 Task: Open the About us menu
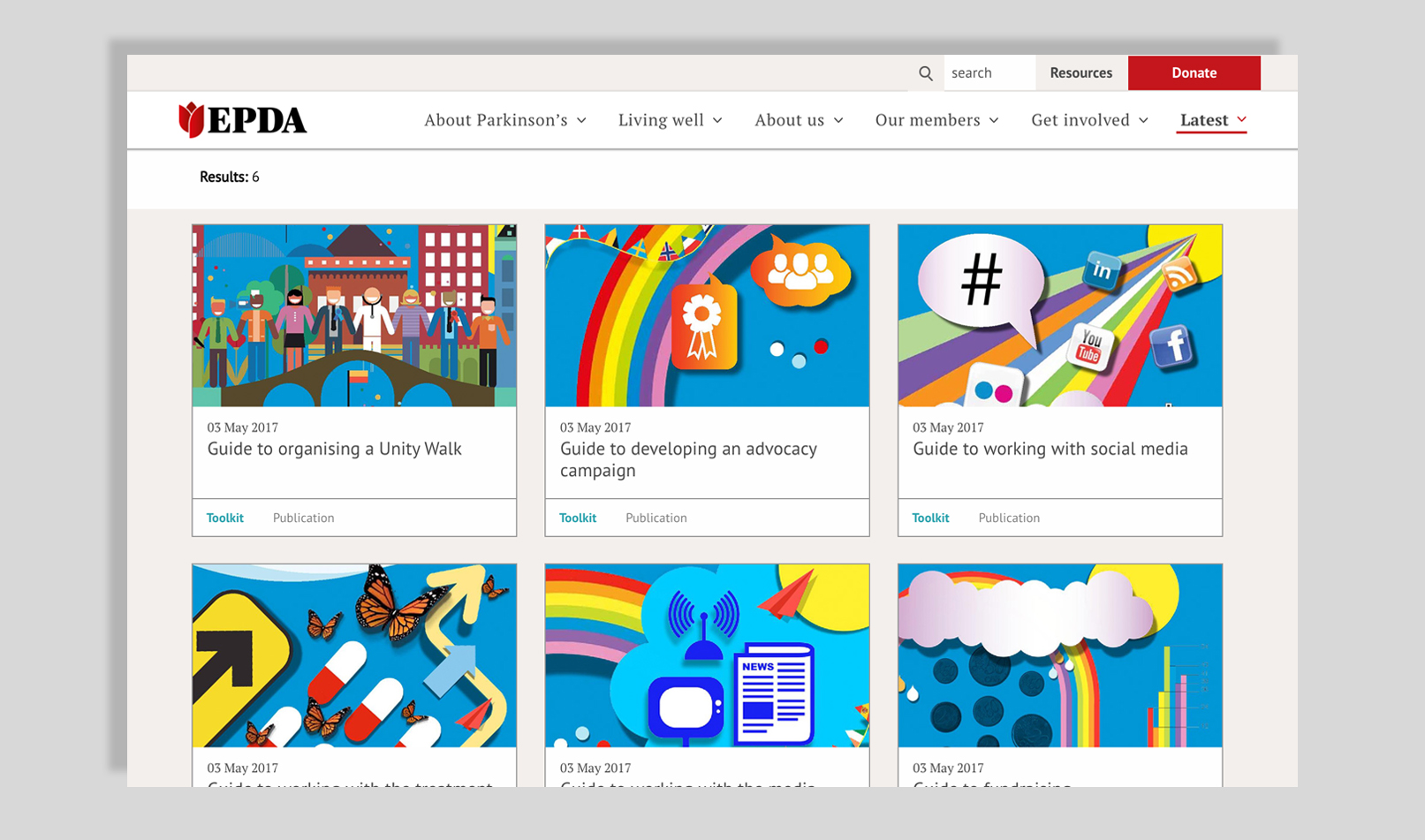[800, 120]
